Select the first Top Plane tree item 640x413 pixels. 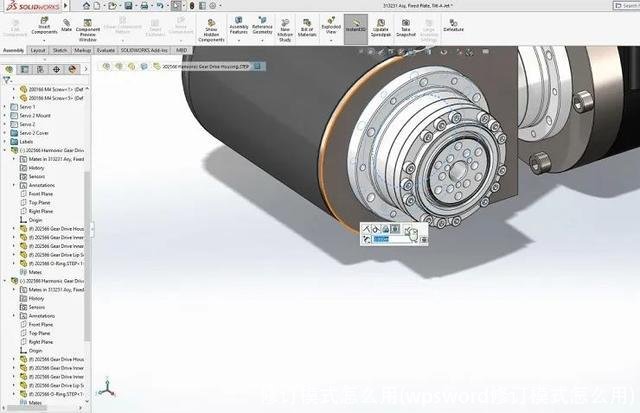point(41,202)
